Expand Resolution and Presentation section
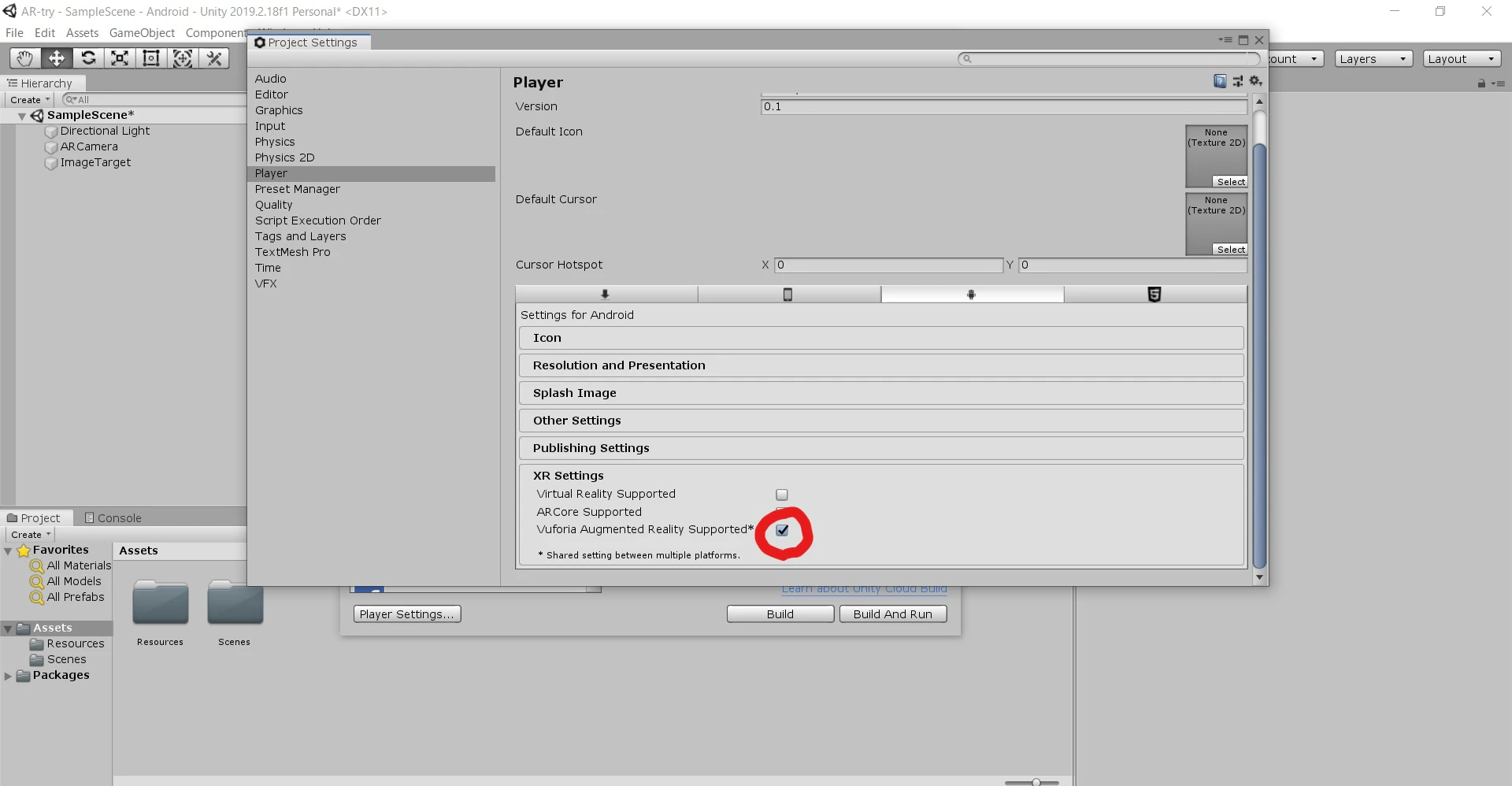The height and width of the screenshot is (786, 1512). point(881,365)
